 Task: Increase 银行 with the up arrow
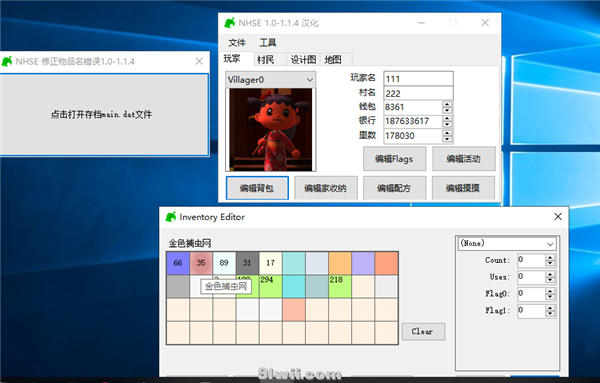(x=447, y=118)
